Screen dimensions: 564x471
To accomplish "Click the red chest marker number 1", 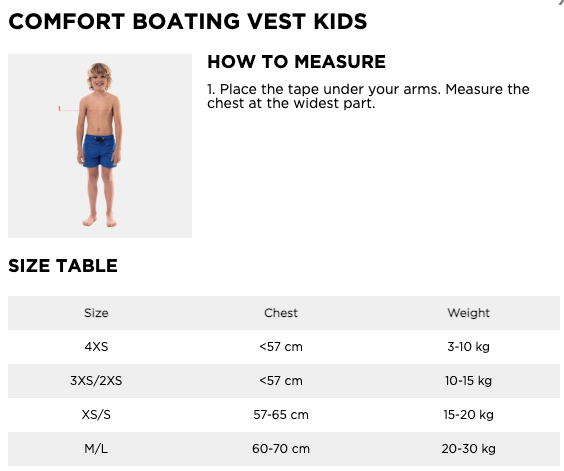I will tap(59, 108).
